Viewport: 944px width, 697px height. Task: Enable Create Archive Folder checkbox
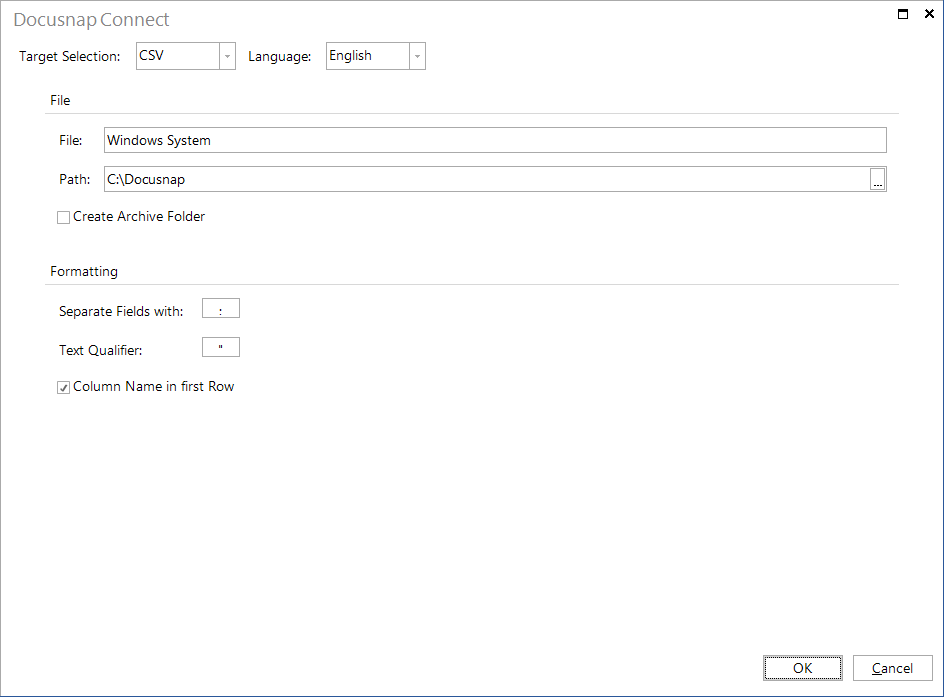(x=63, y=217)
